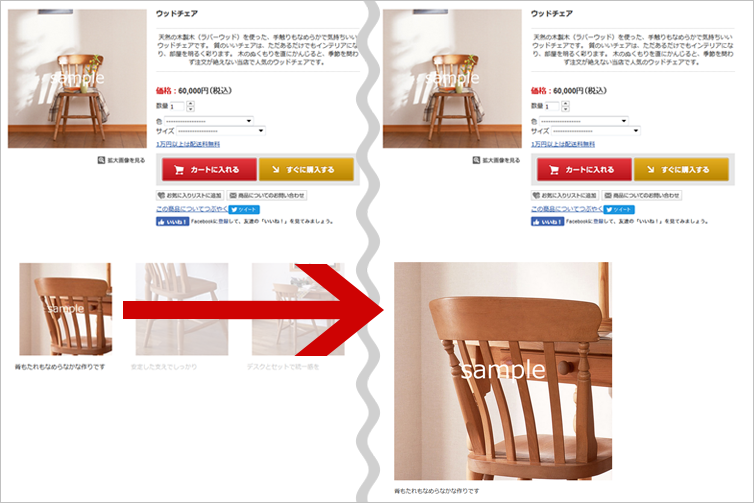Select the chair backrest thumbnail at lower left

coord(65,309)
